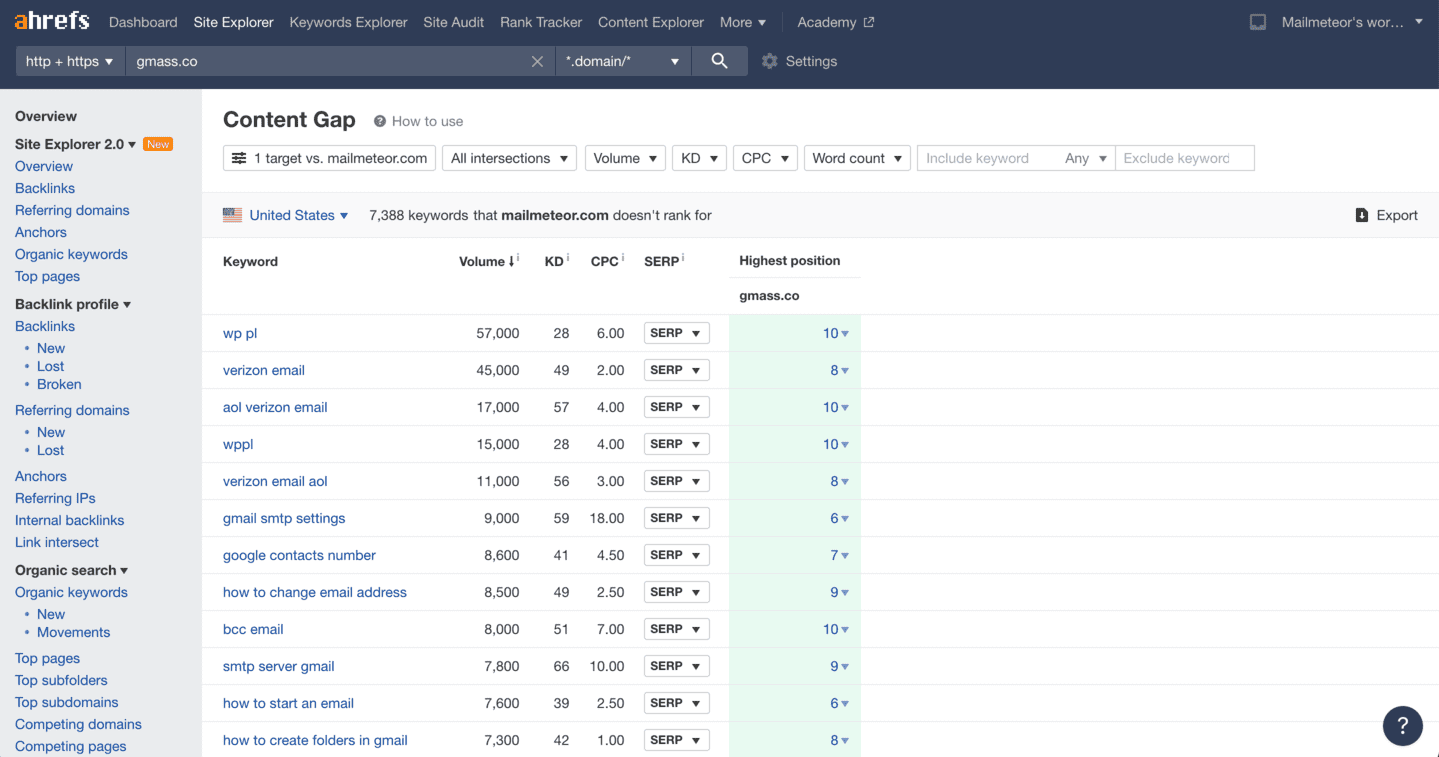Open SERP dropdown for wp pl
Screen dimensions: 1439x757
click(676, 333)
